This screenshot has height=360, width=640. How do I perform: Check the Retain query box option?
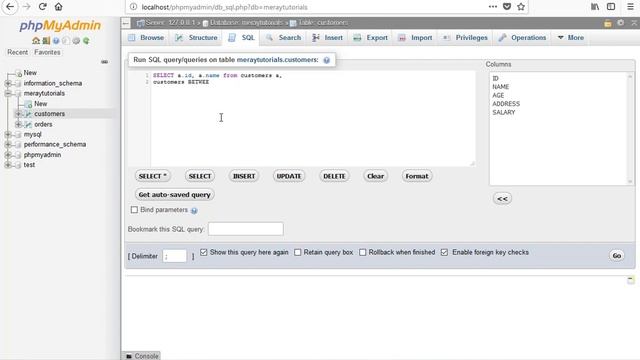tap(298, 252)
